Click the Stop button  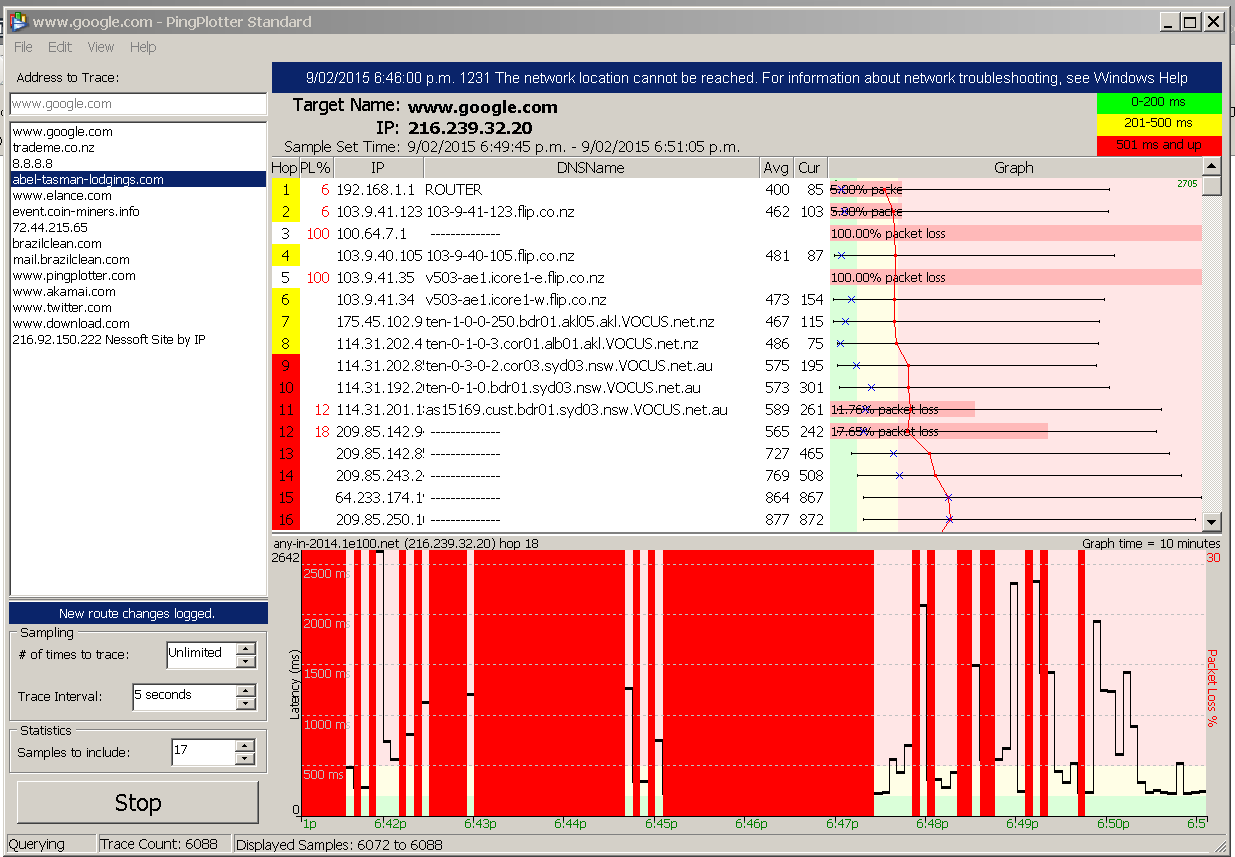138,803
